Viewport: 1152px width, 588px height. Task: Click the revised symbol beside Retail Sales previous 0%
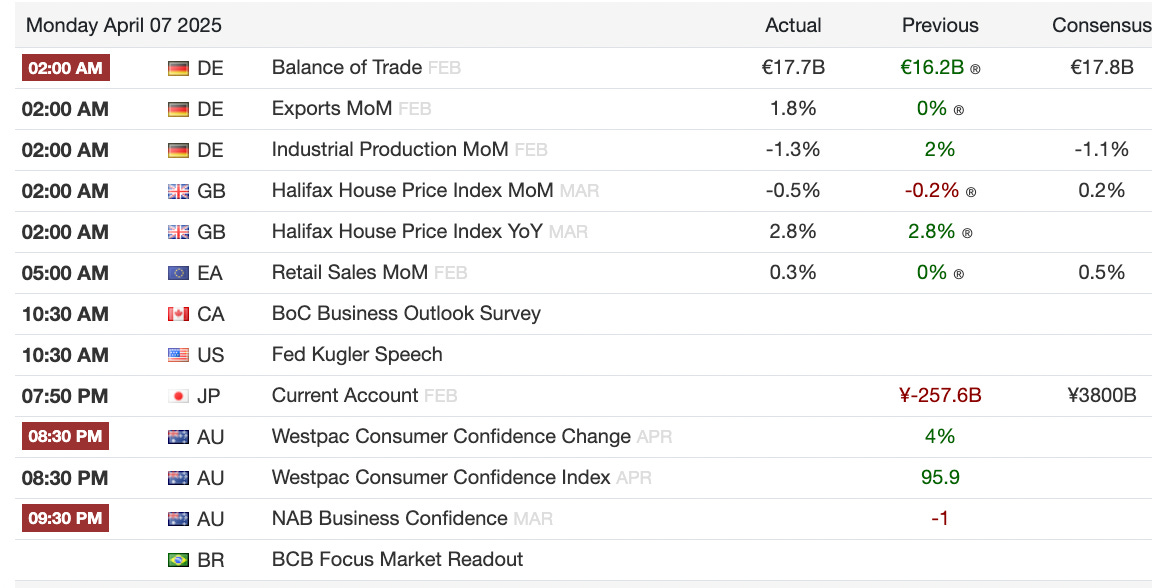(x=959, y=274)
